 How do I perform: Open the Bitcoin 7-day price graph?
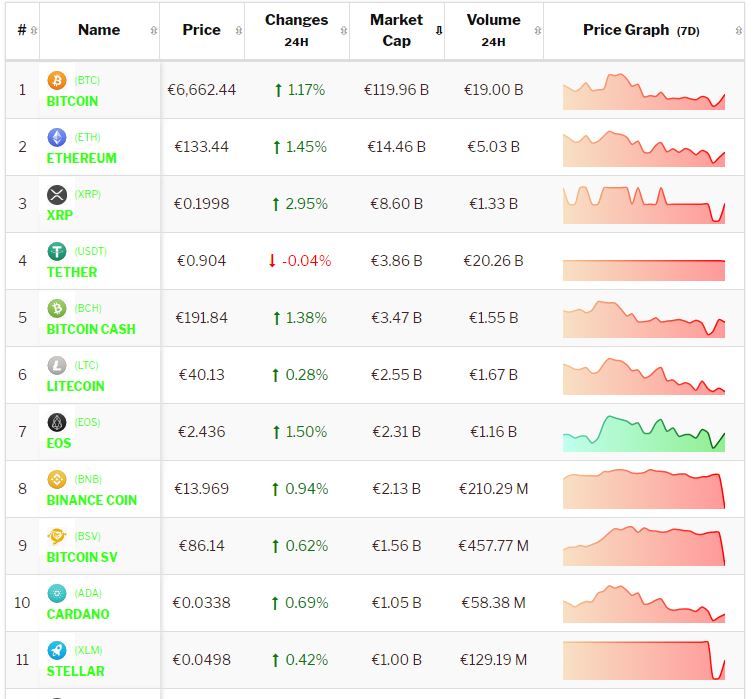click(644, 91)
